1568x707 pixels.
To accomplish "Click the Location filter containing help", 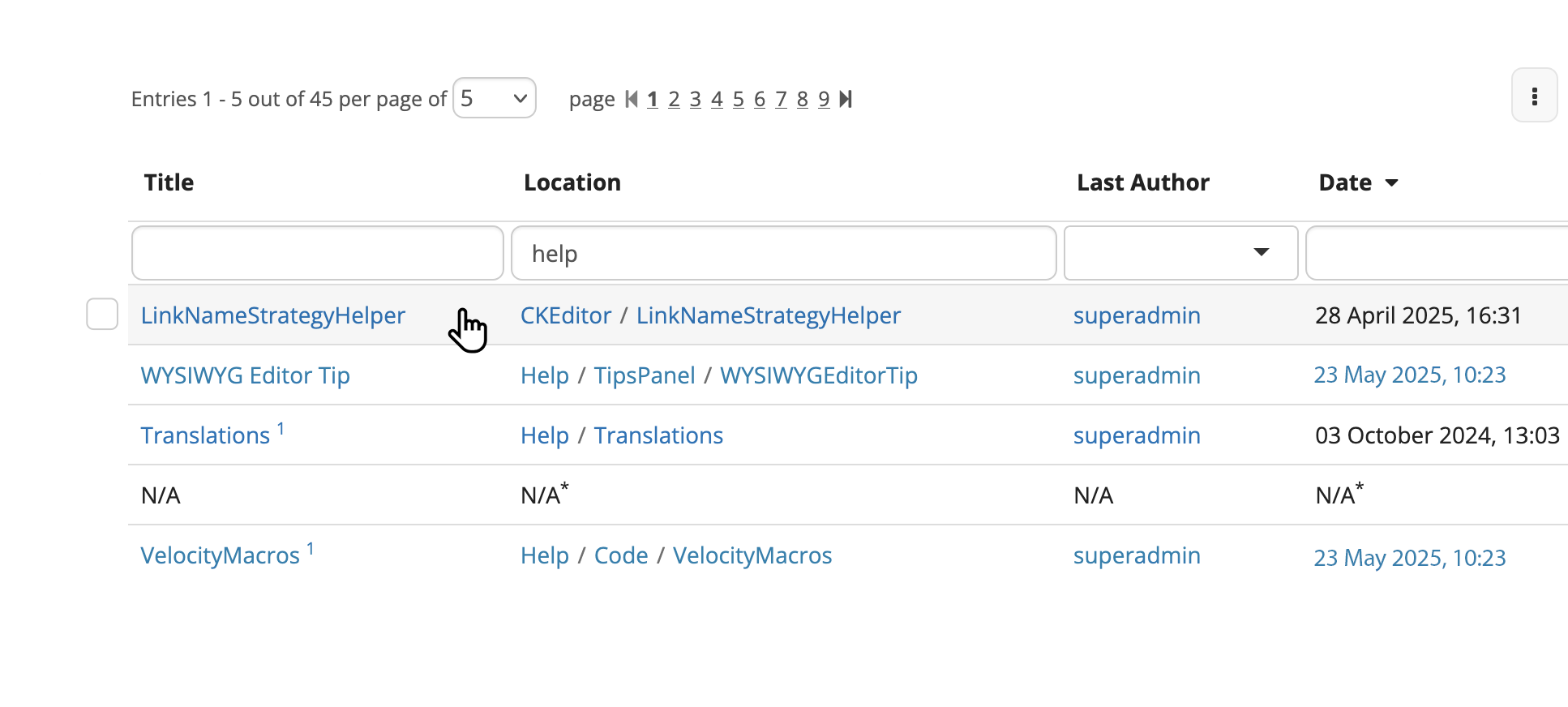I will pyautogui.click(x=783, y=254).
